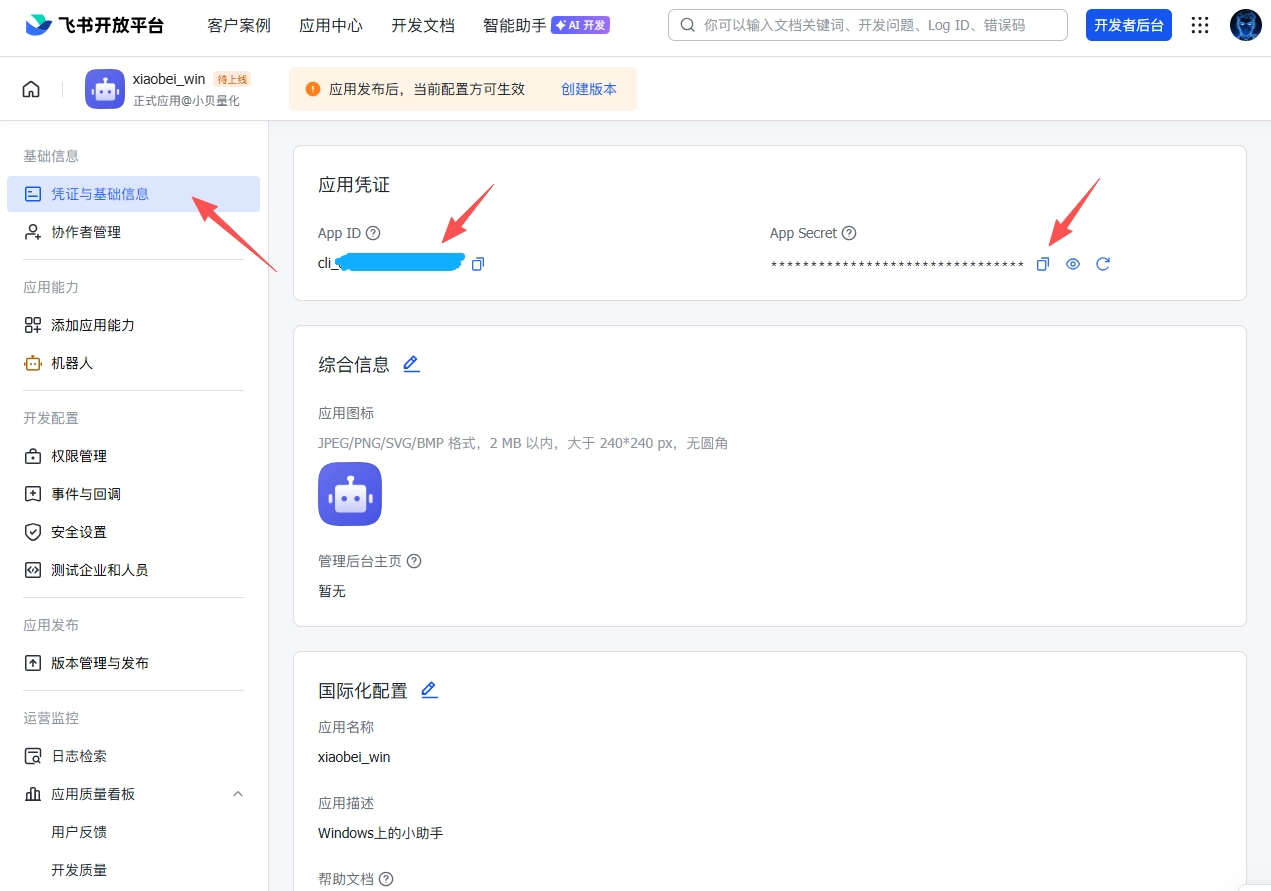
Task: Open the app launcher grid icon
Action: click(x=1199, y=26)
